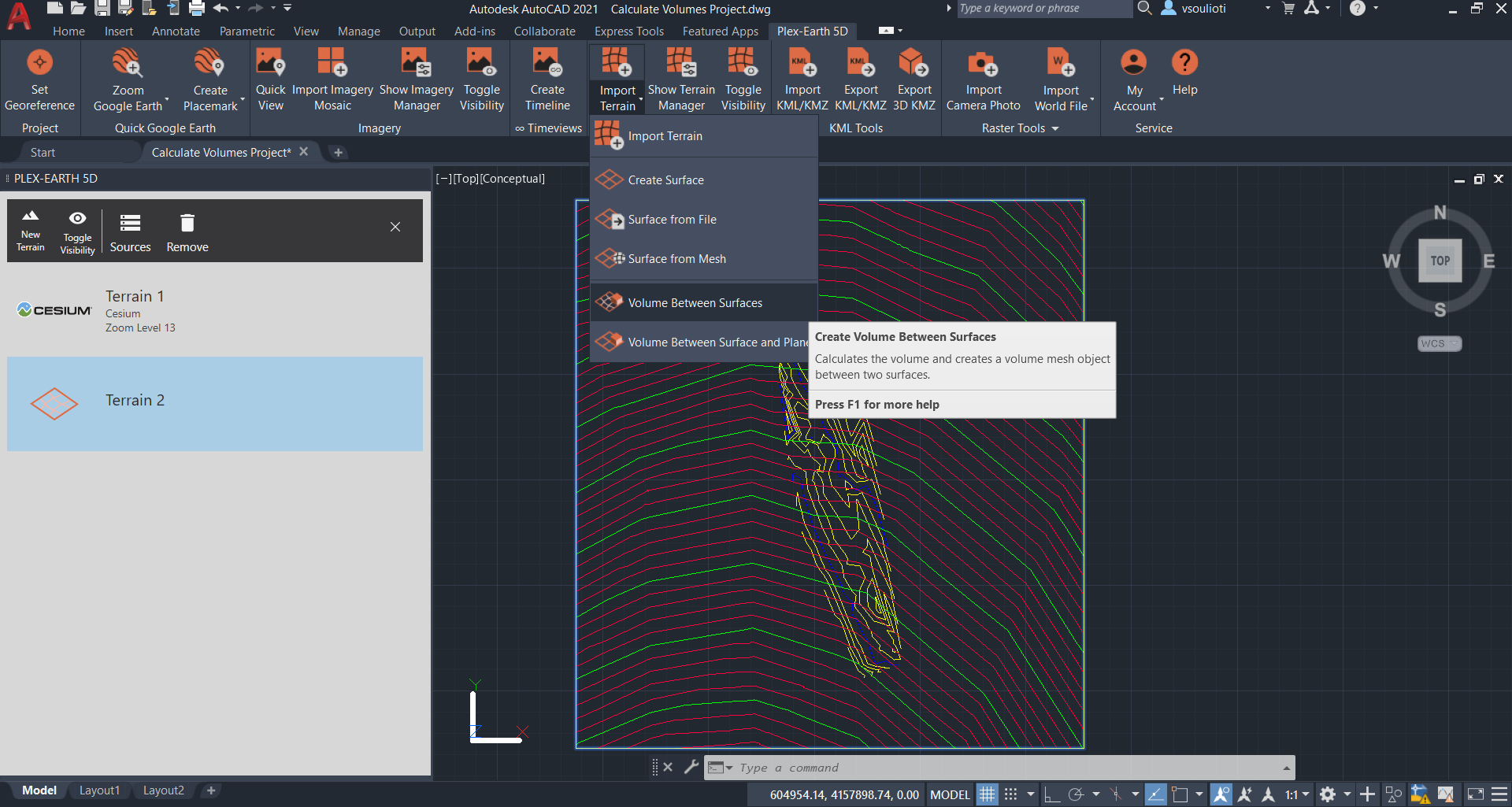Viewport: 1512px width, 807px height.
Task: Open the polar tracking settings dropdown
Action: [1095, 794]
